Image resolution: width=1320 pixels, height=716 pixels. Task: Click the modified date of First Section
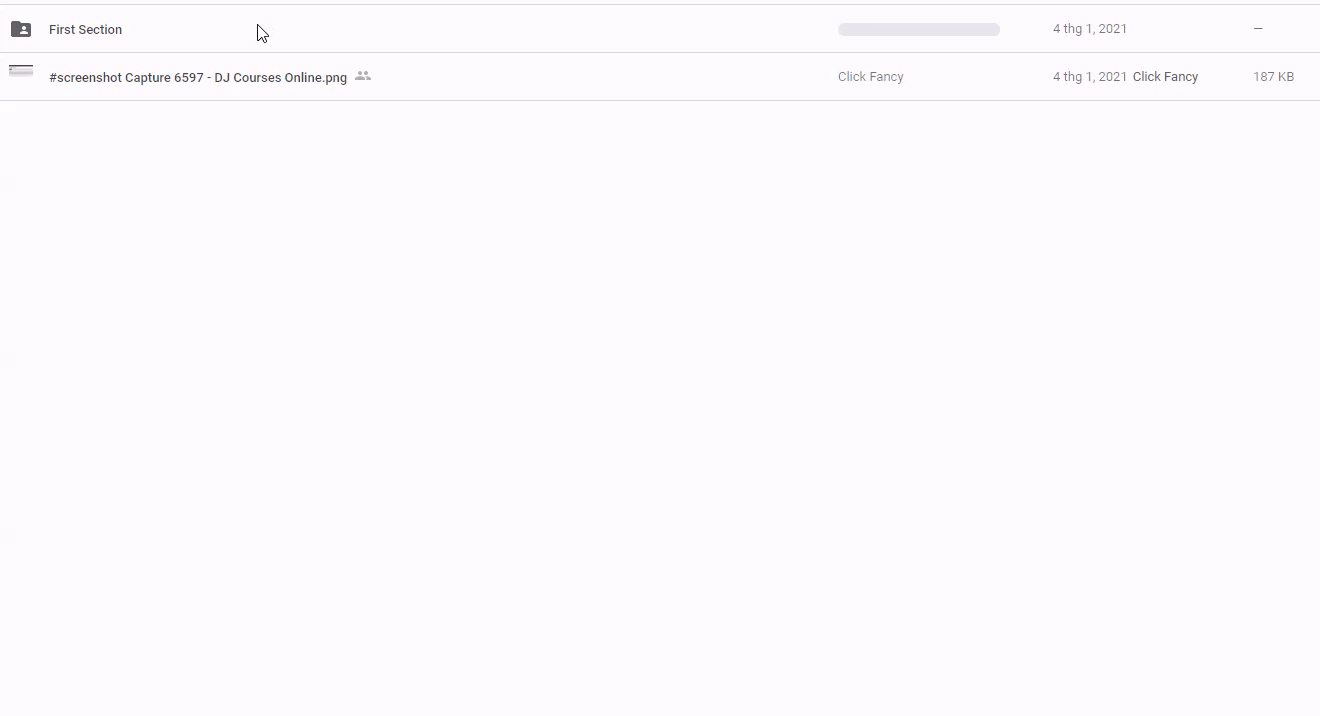[x=1089, y=29]
